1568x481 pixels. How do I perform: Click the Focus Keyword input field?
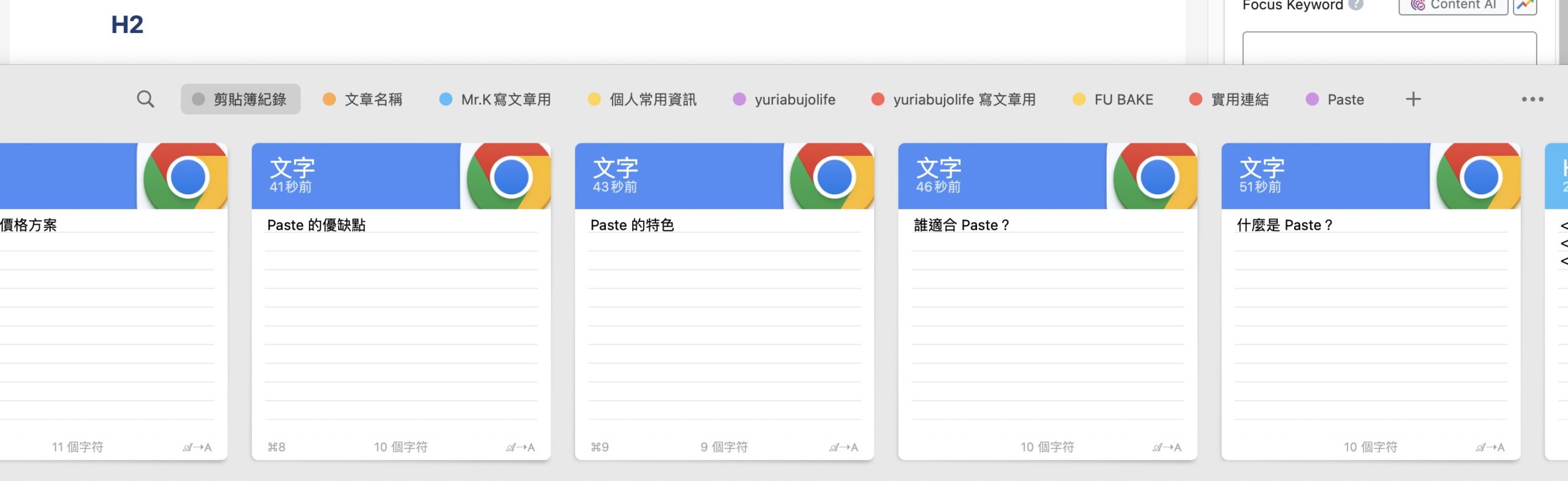[1389, 48]
